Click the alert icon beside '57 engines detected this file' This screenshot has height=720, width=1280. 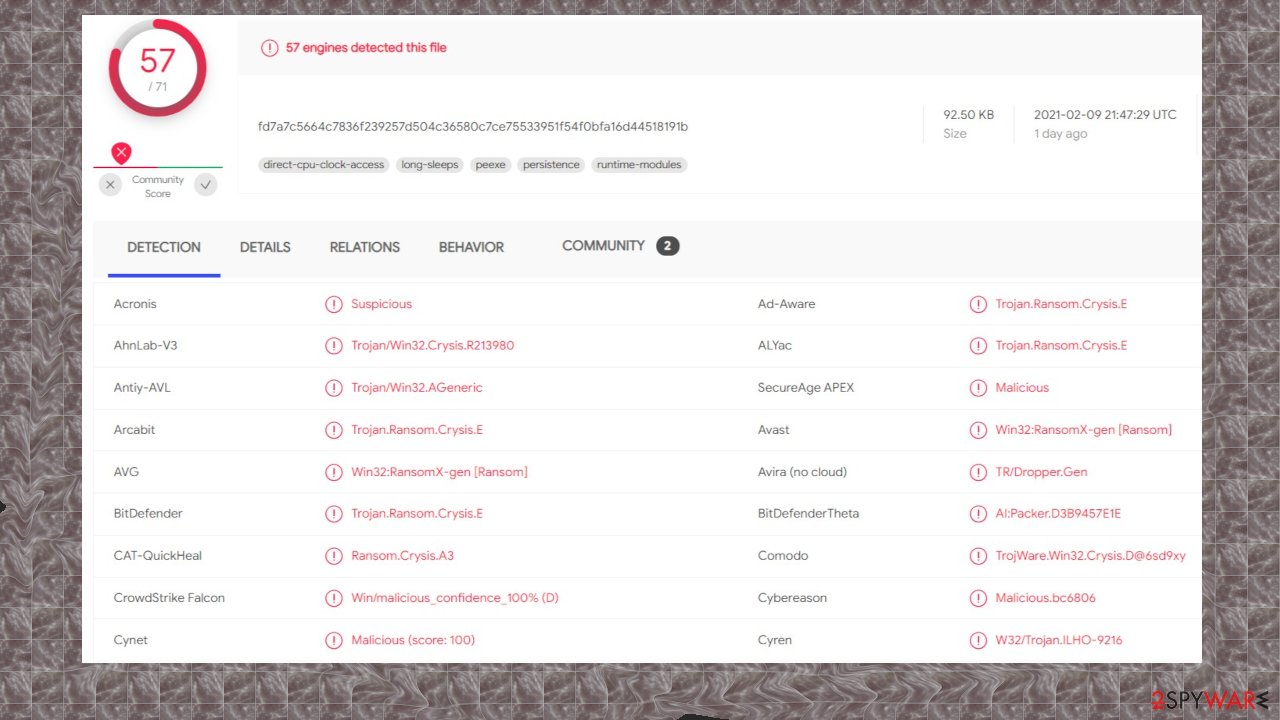pos(269,48)
